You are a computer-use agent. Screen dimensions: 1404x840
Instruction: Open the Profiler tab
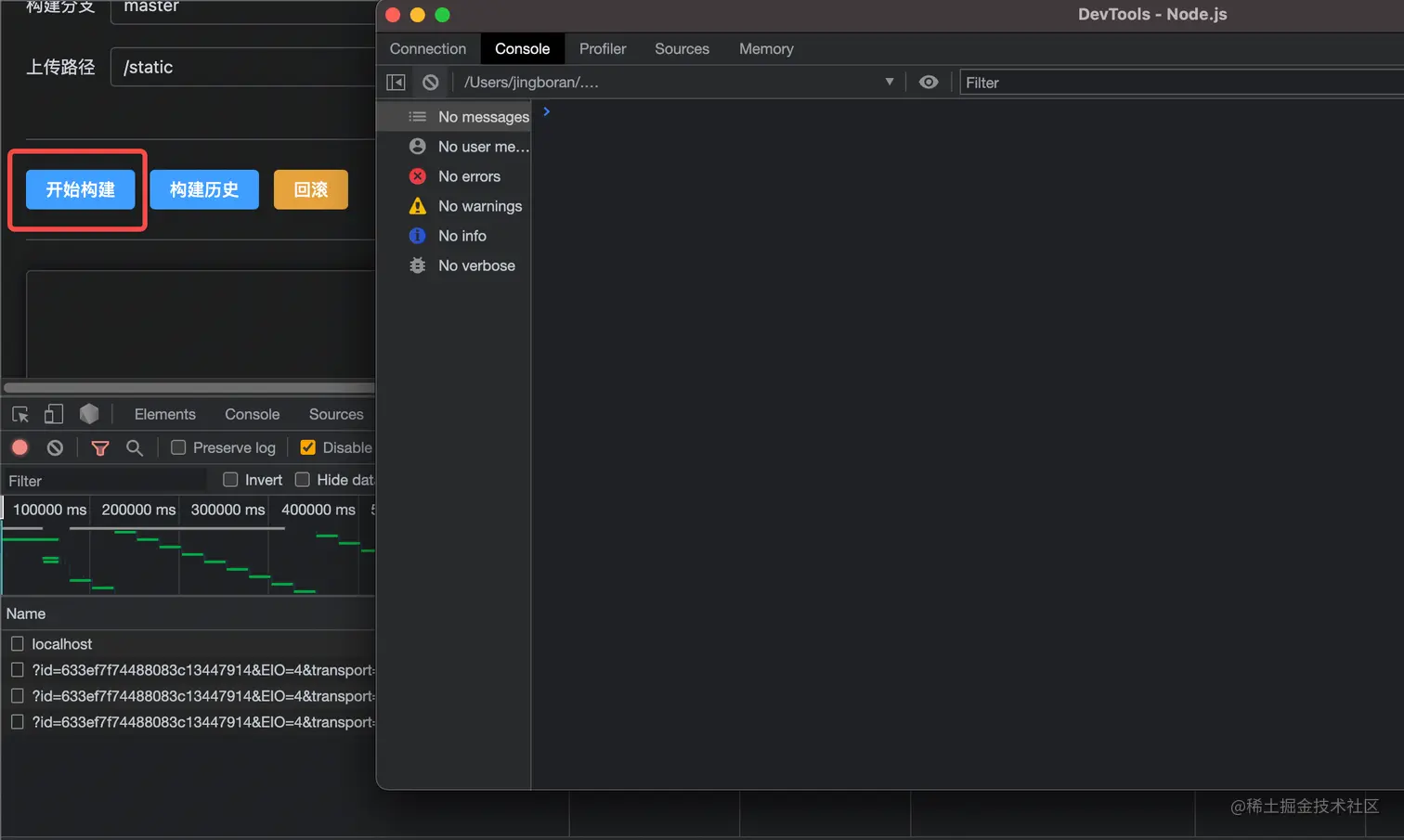(603, 49)
